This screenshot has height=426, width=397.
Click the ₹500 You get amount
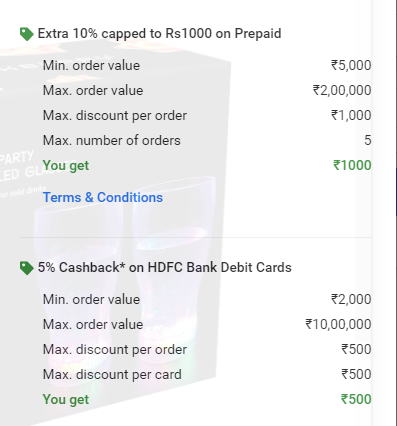356,399
